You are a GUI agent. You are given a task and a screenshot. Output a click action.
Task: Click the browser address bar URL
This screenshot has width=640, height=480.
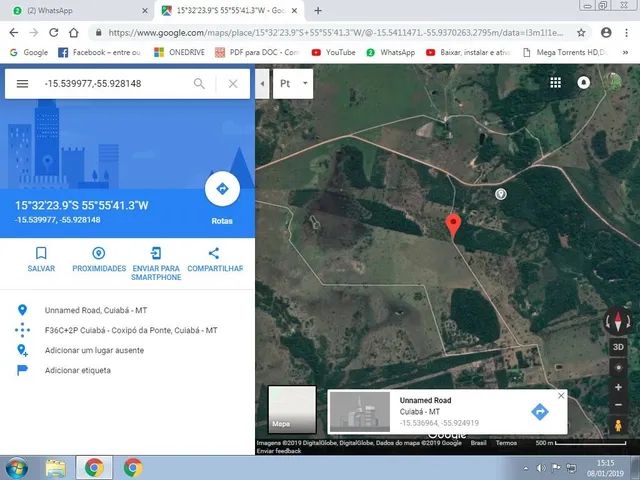(x=336, y=33)
